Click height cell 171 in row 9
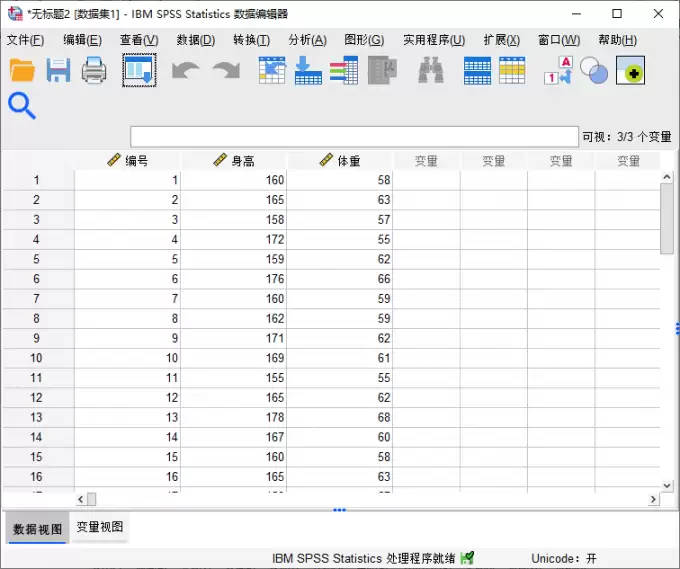Screen dimensions: 680x569 (234, 338)
